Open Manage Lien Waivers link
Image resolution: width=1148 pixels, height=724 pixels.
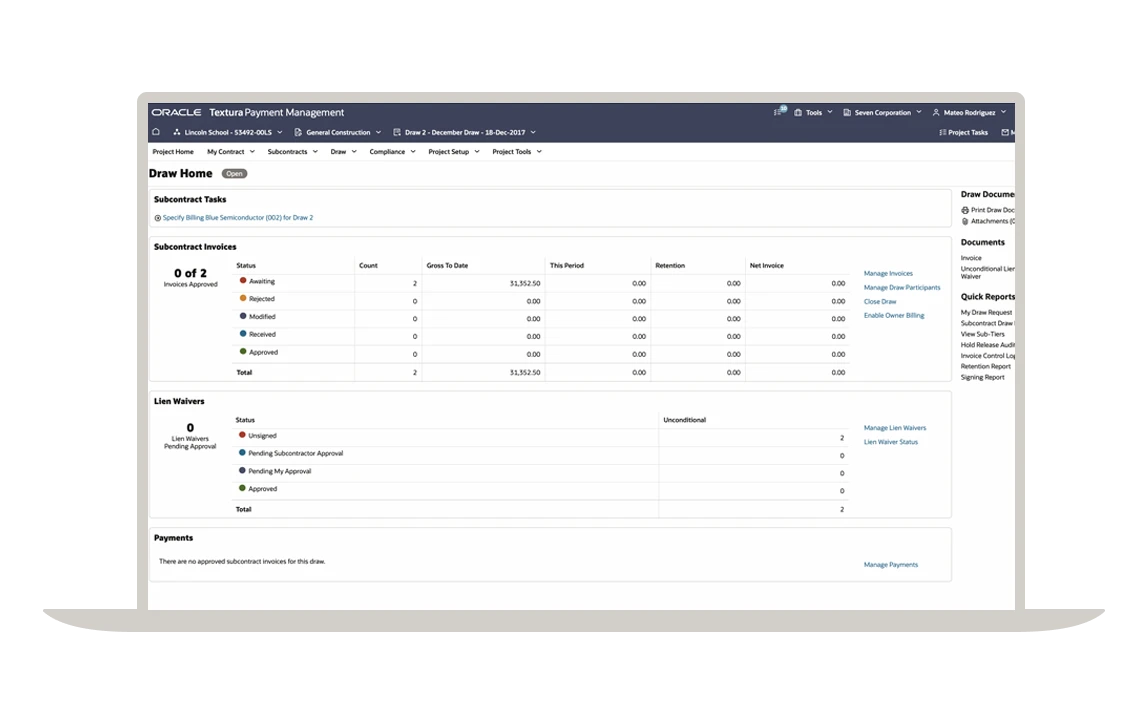click(x=895, y=428)
